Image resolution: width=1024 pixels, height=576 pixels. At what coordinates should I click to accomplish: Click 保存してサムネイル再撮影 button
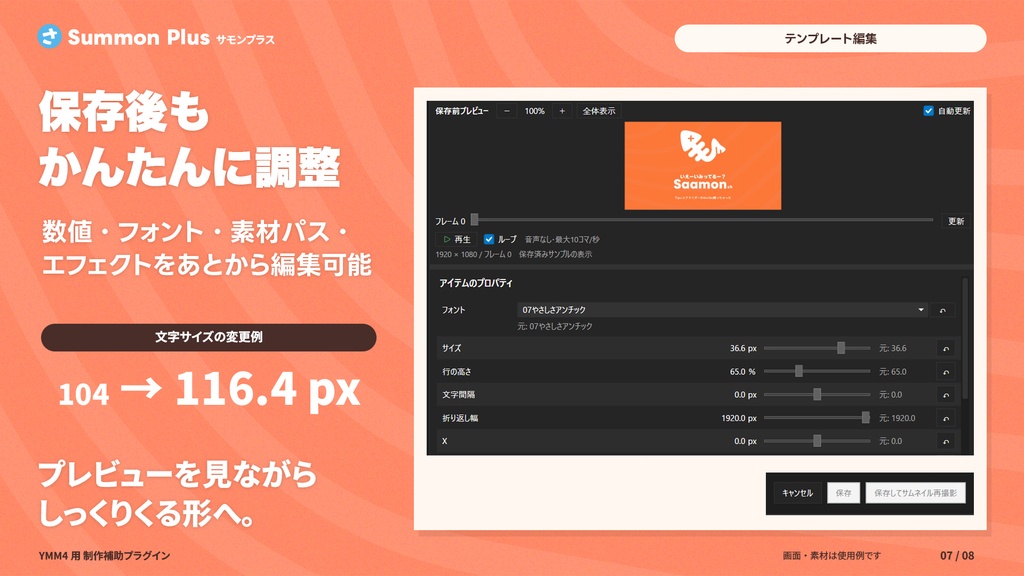click(915, 493)
